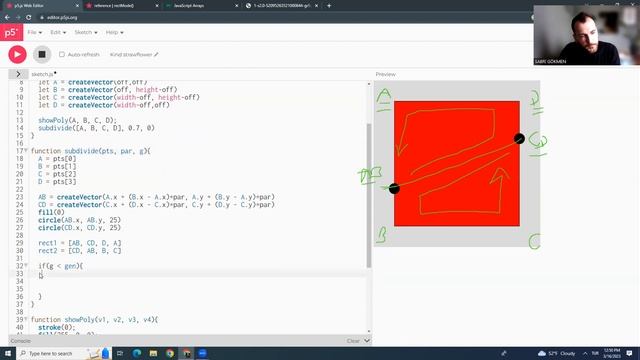Collapse the showPoly function fold arrow at line 39

26,319
